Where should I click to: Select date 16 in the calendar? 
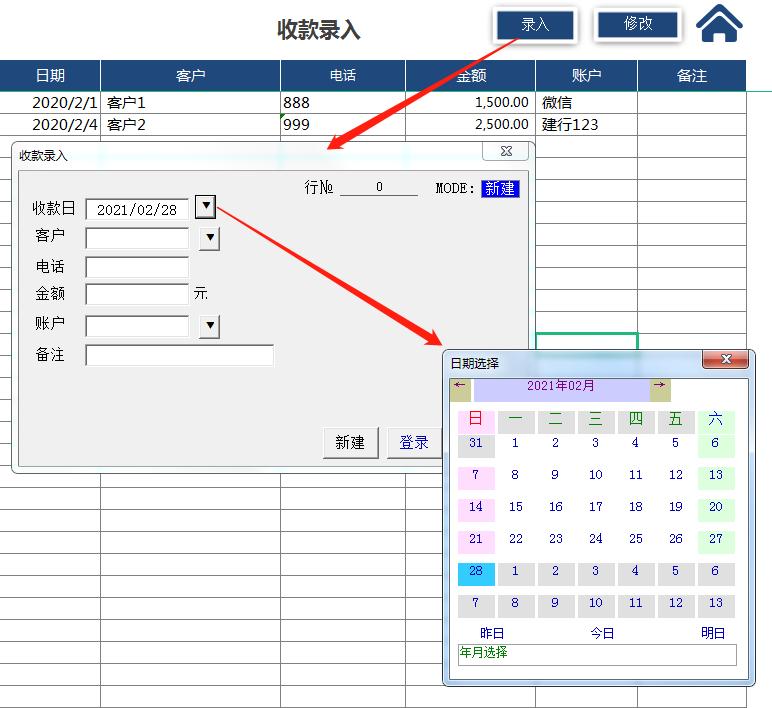point(556,510)
